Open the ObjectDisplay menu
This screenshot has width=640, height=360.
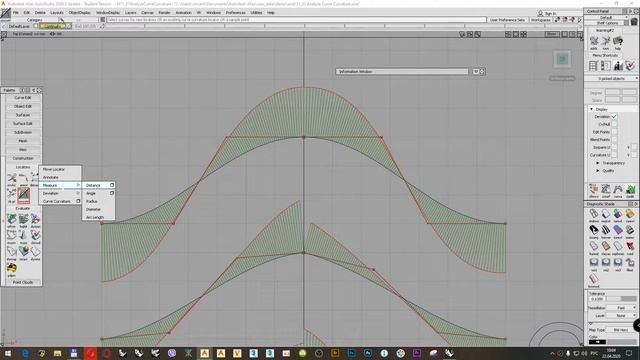[x=80, y=13]
